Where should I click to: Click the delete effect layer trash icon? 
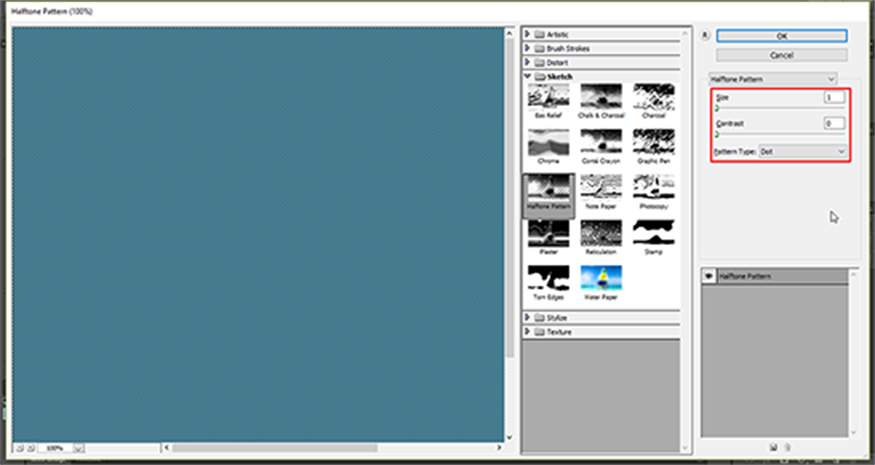(x=787, y=447)
